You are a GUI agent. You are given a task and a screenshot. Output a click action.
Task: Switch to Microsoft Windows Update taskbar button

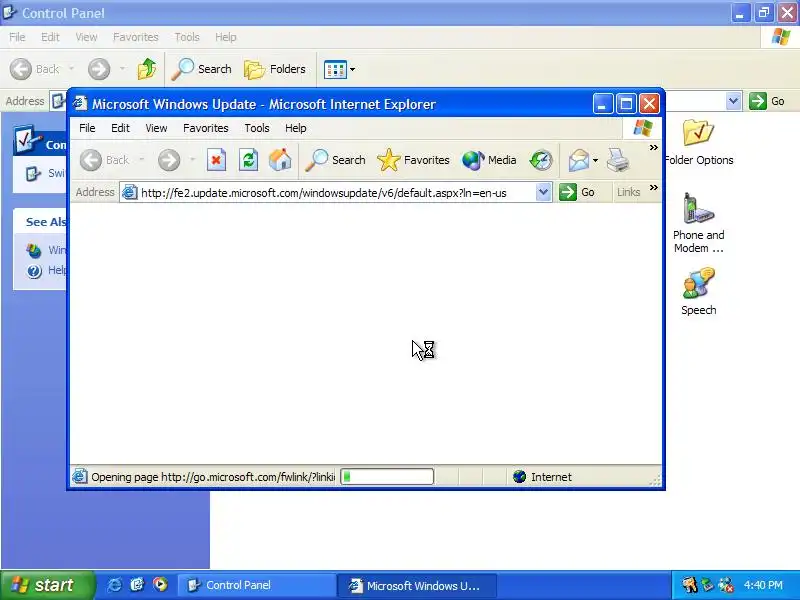[x=416, y=585]
